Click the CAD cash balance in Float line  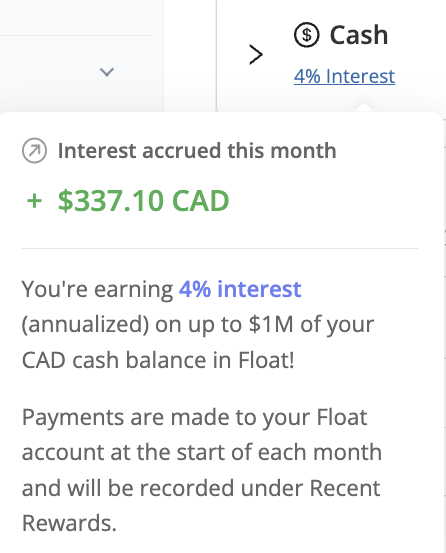pyautogui.click(x=158, y=360)
